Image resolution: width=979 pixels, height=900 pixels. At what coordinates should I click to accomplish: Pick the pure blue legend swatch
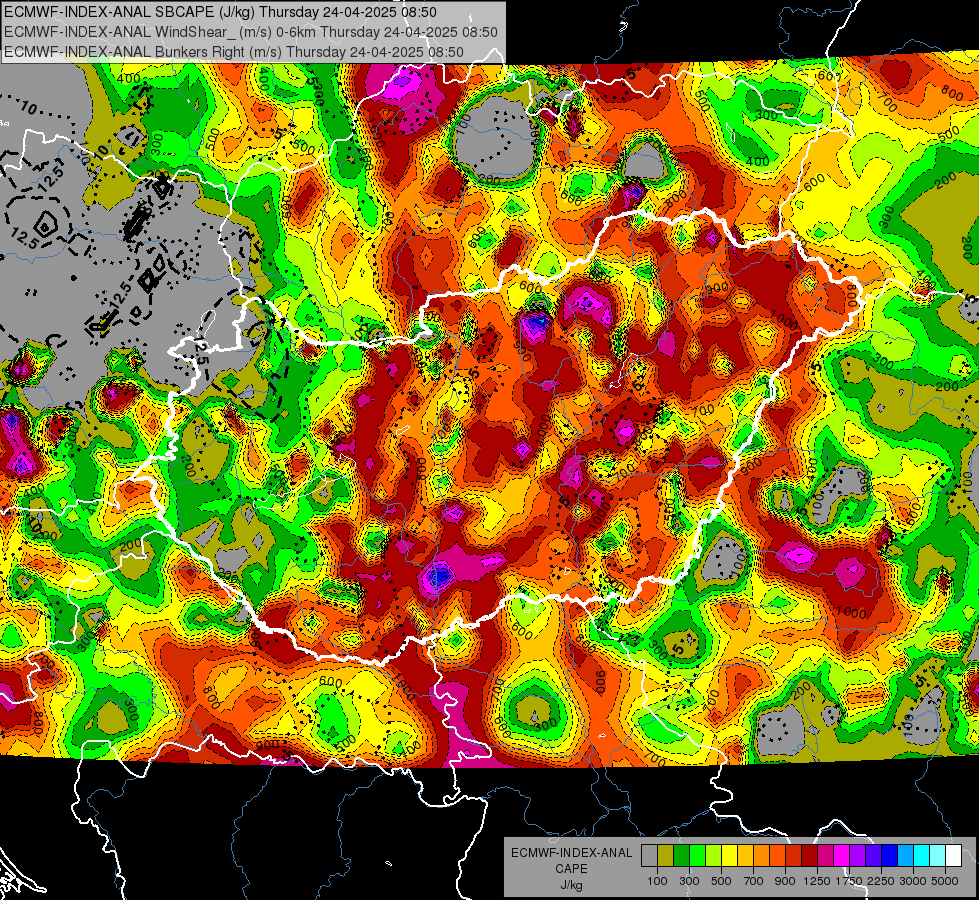click(x=890, y=855)
